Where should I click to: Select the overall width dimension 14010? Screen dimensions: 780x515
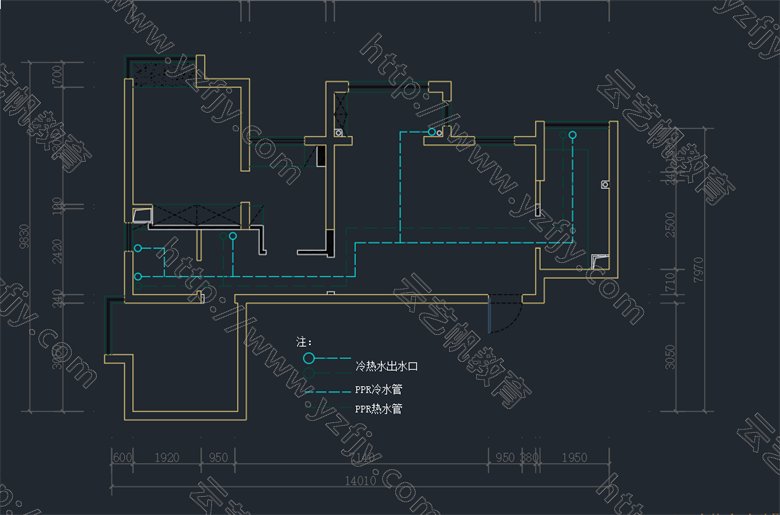click(x=360, y=481)
